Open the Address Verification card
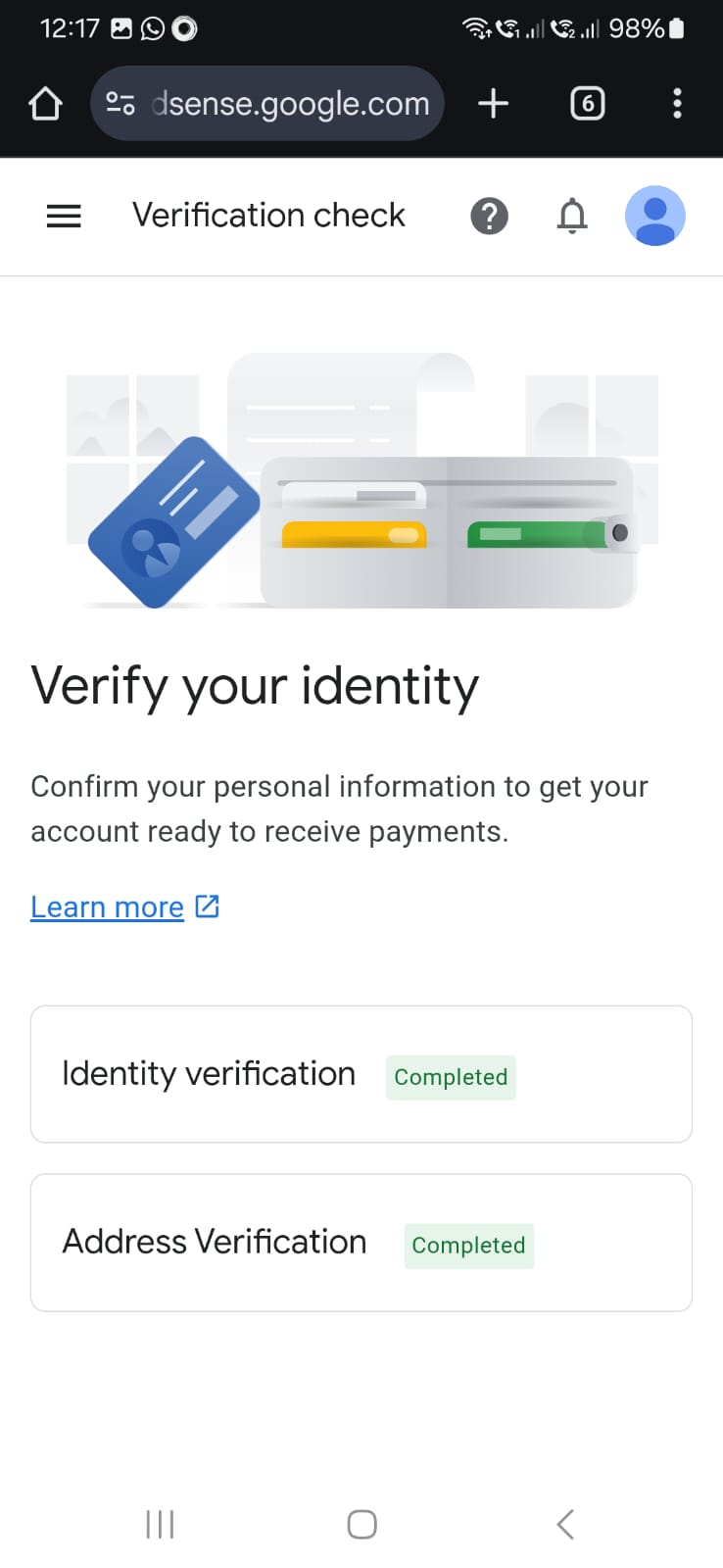 pyautogui.click(x=361, y=1243)
